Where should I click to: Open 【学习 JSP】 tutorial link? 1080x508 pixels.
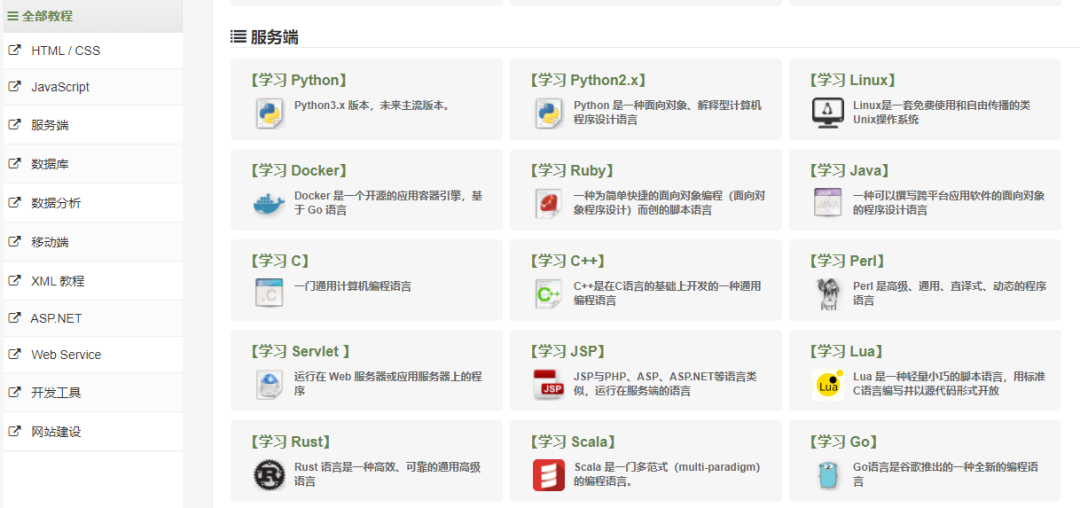tap(568, 350)
